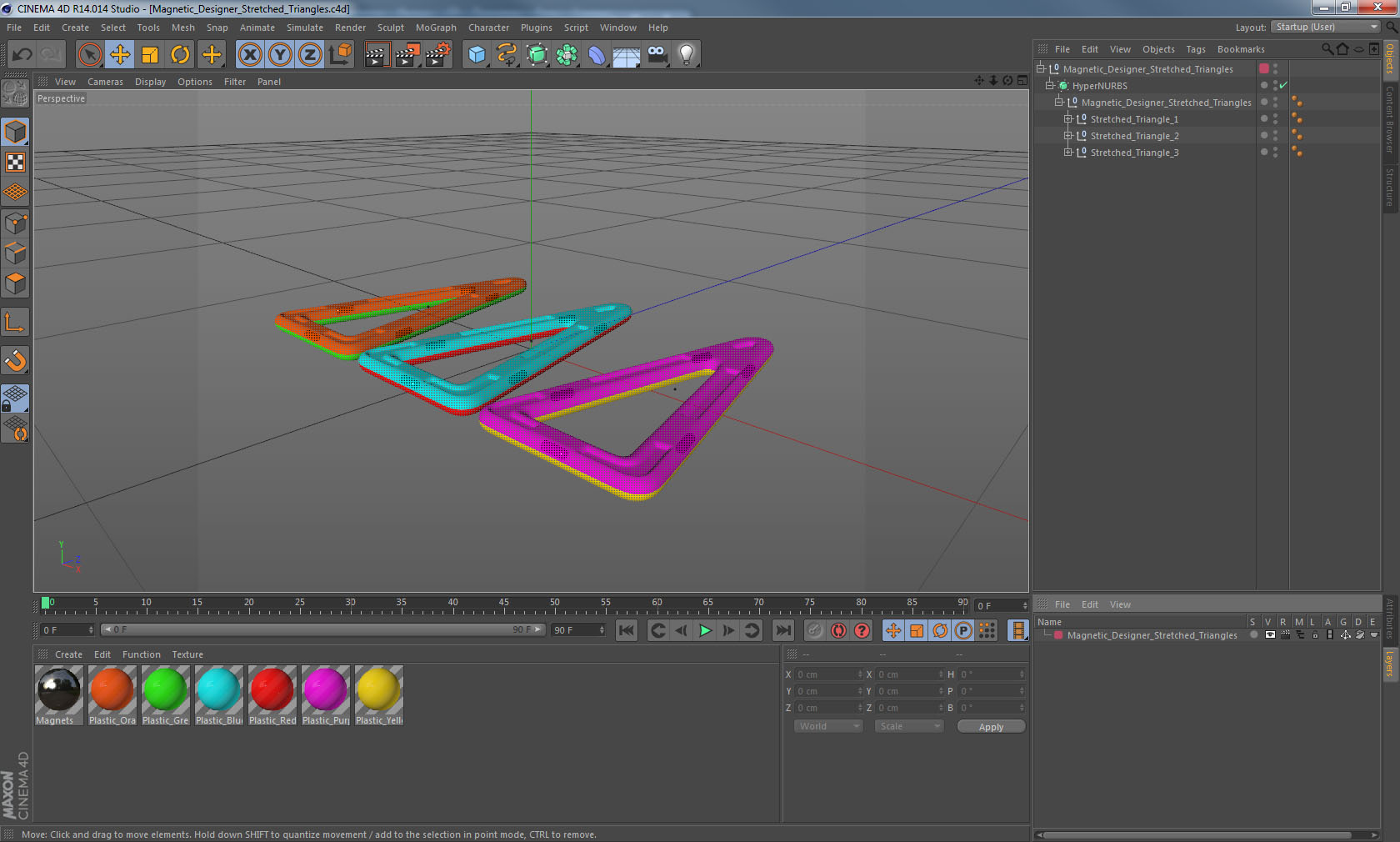Open the Sculpt menu
This screenshot has width=1400, height=842.
(391, 28)
